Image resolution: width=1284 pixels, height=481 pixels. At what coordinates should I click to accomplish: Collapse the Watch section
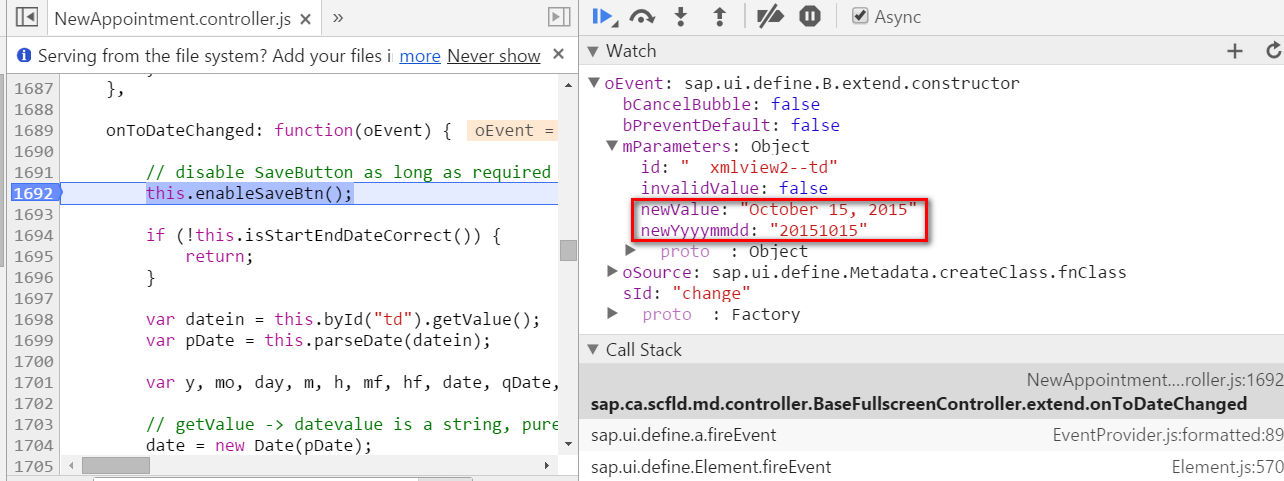click(x=592, y=51)
